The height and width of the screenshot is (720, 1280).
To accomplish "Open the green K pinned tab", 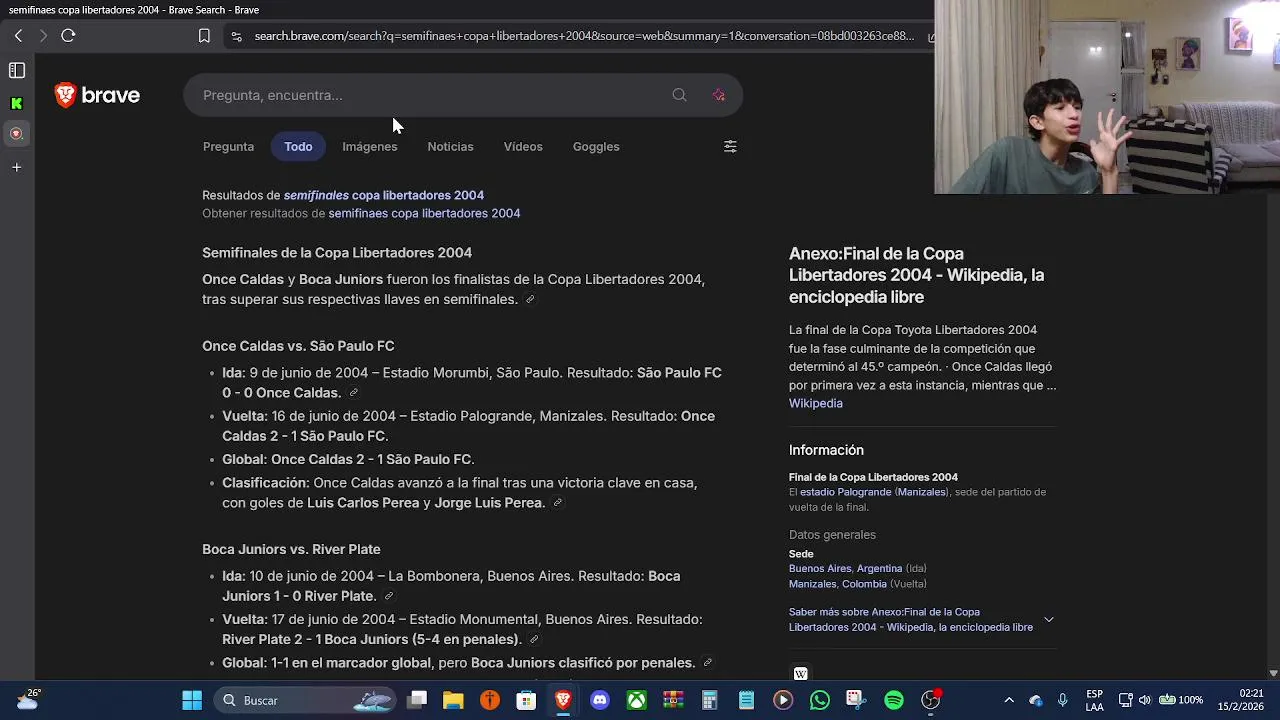I will 16,103.
